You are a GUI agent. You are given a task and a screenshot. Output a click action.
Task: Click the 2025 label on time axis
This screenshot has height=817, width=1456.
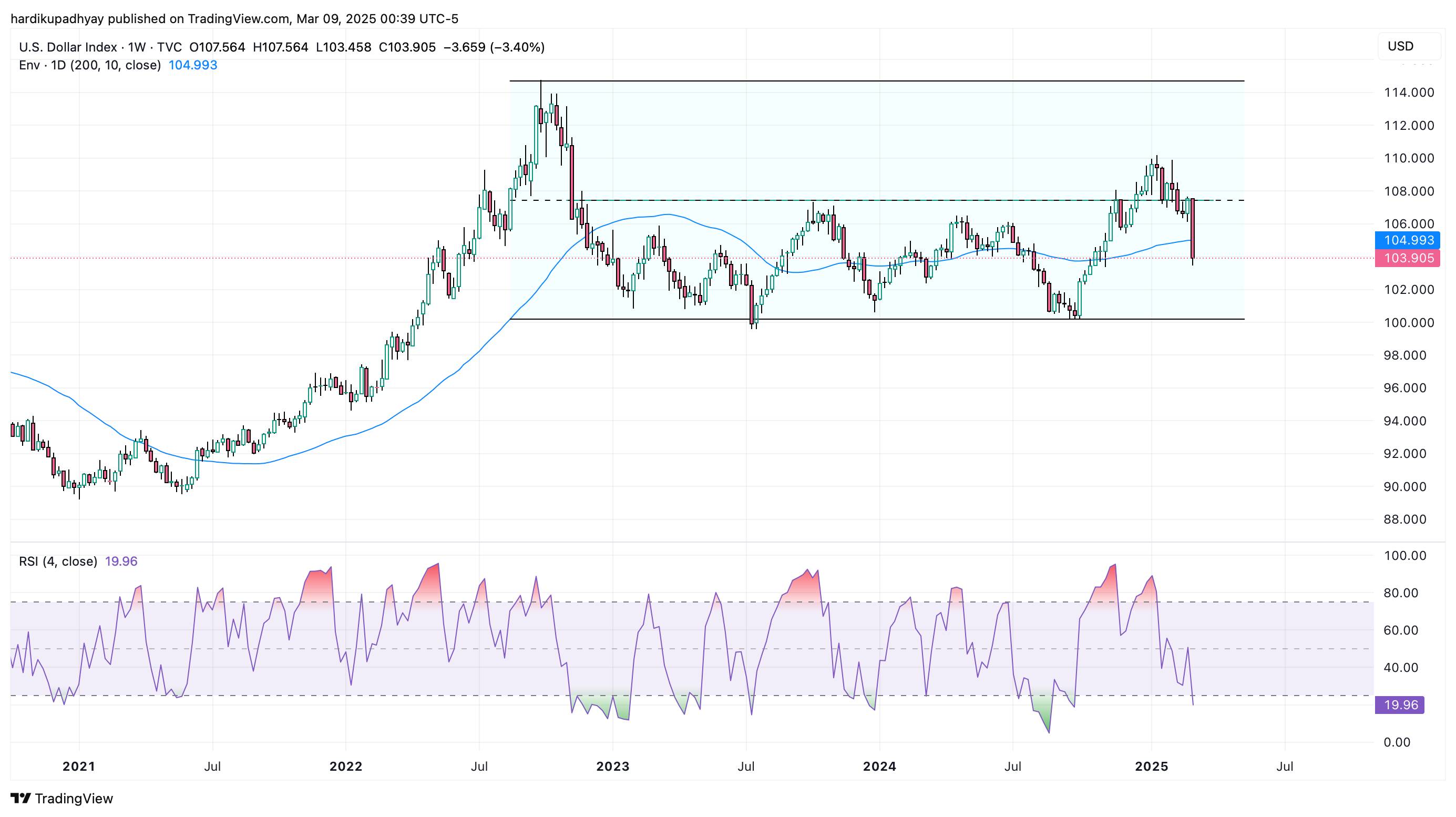[x=1151, y=766]
